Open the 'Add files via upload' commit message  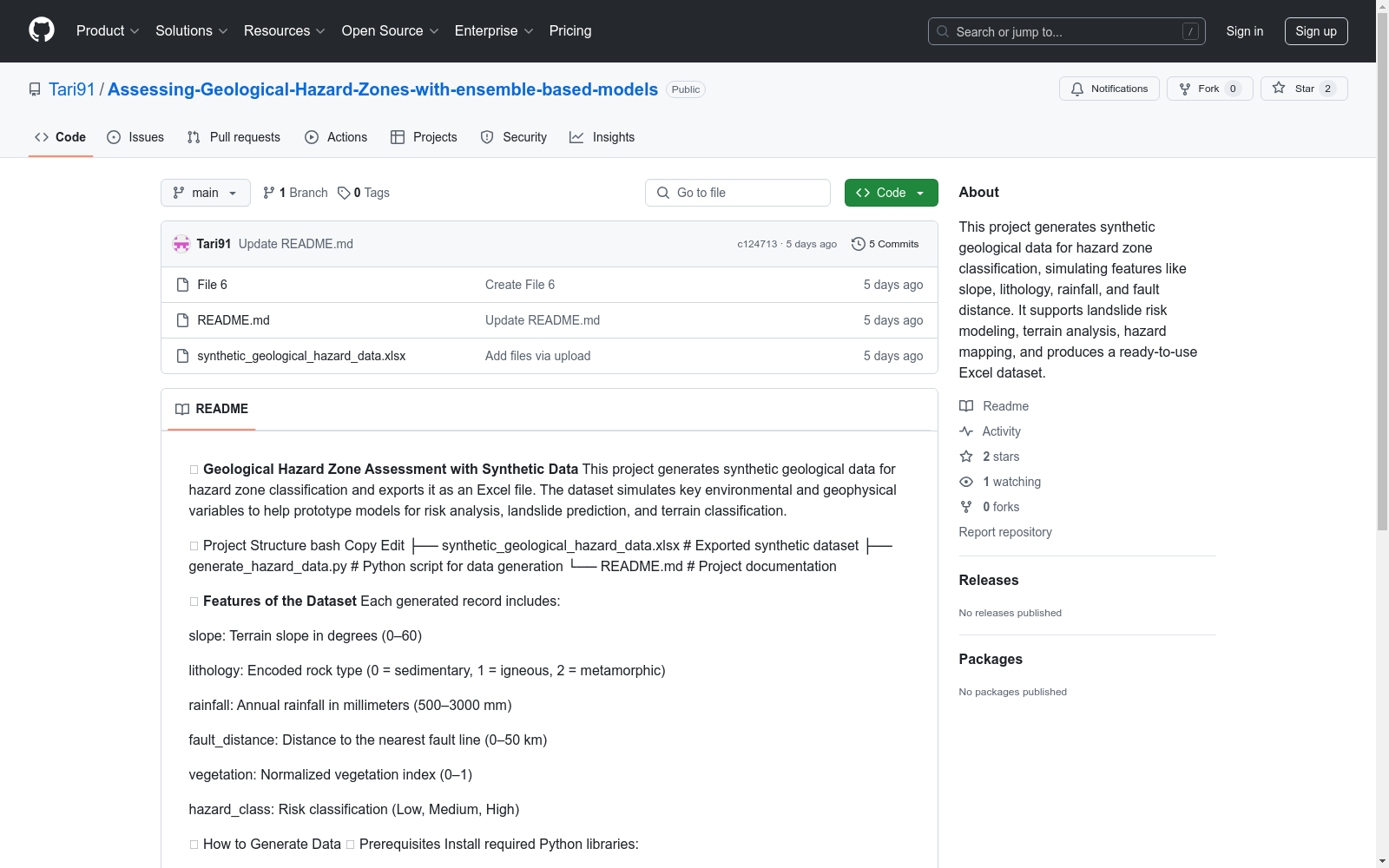click(x=538, y=356)
